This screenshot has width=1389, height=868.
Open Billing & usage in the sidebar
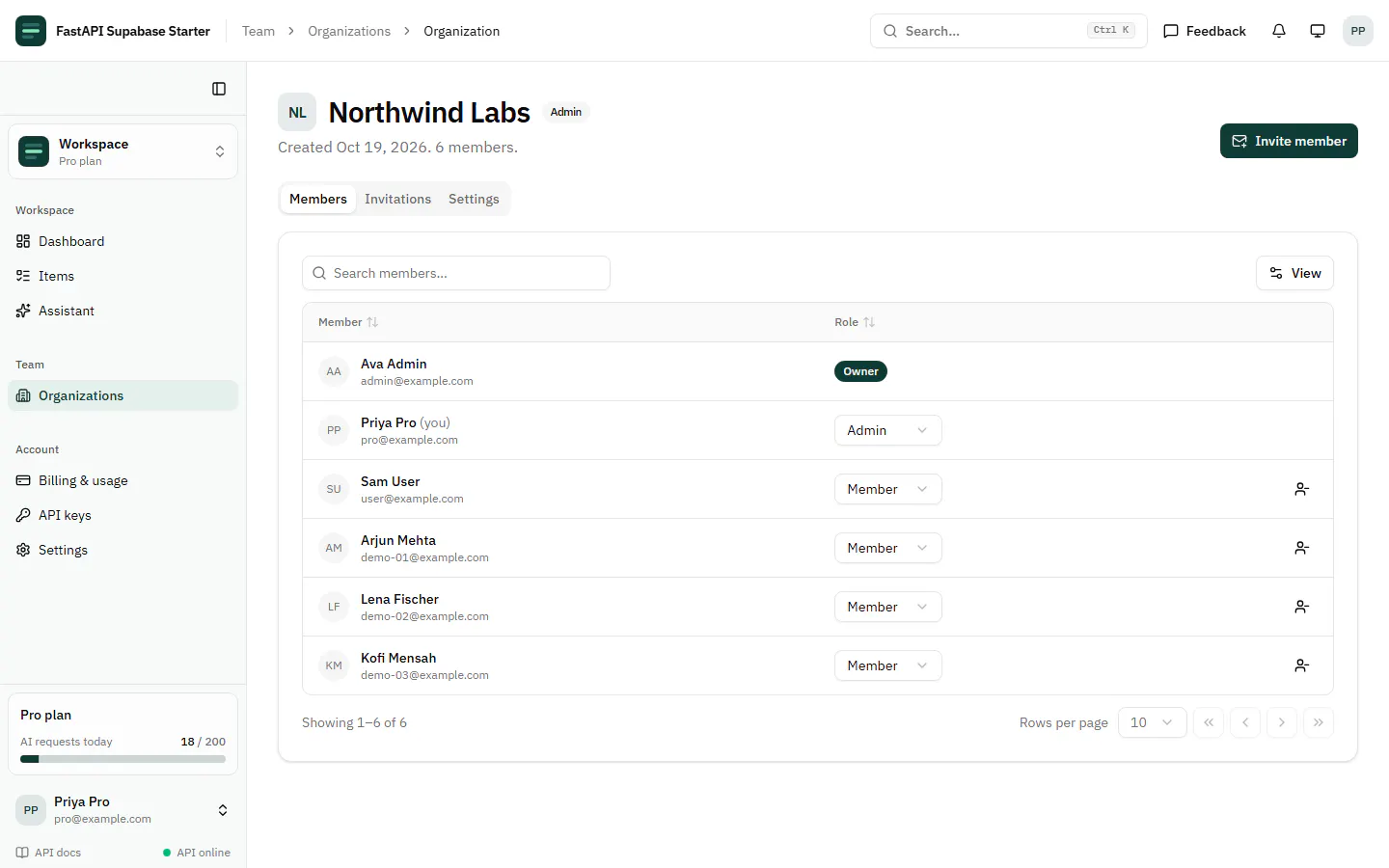[x=123, y=480]
